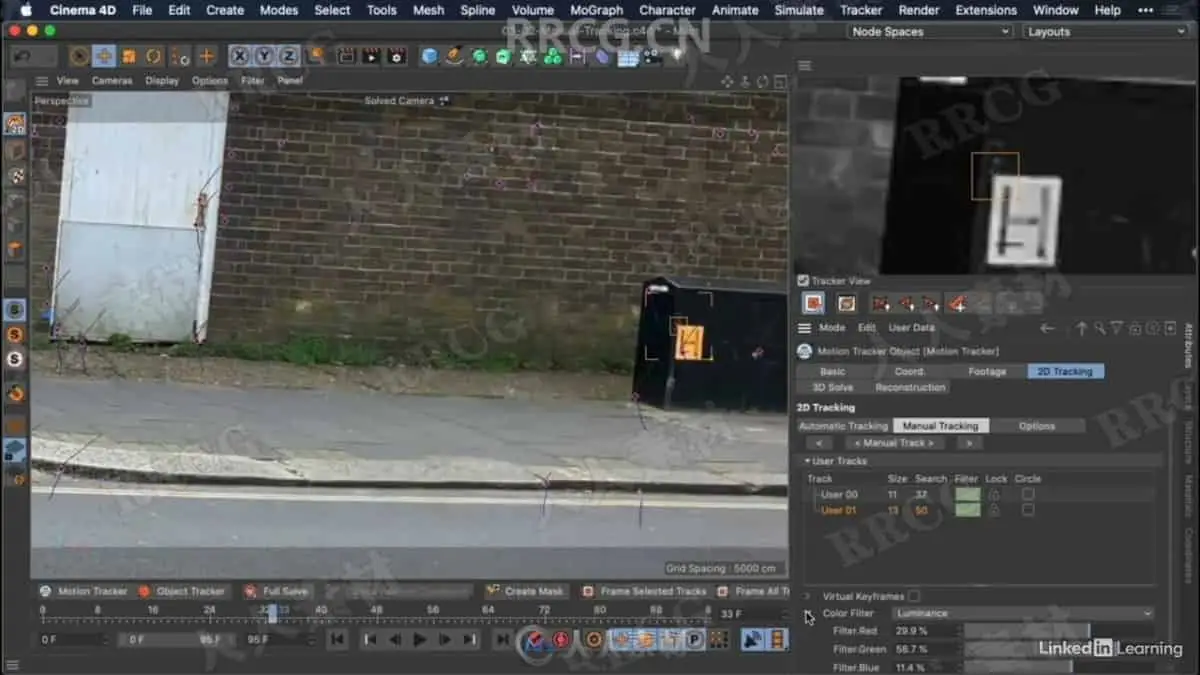Open viewport Filter menu
1200x675 pixels.
253,80
